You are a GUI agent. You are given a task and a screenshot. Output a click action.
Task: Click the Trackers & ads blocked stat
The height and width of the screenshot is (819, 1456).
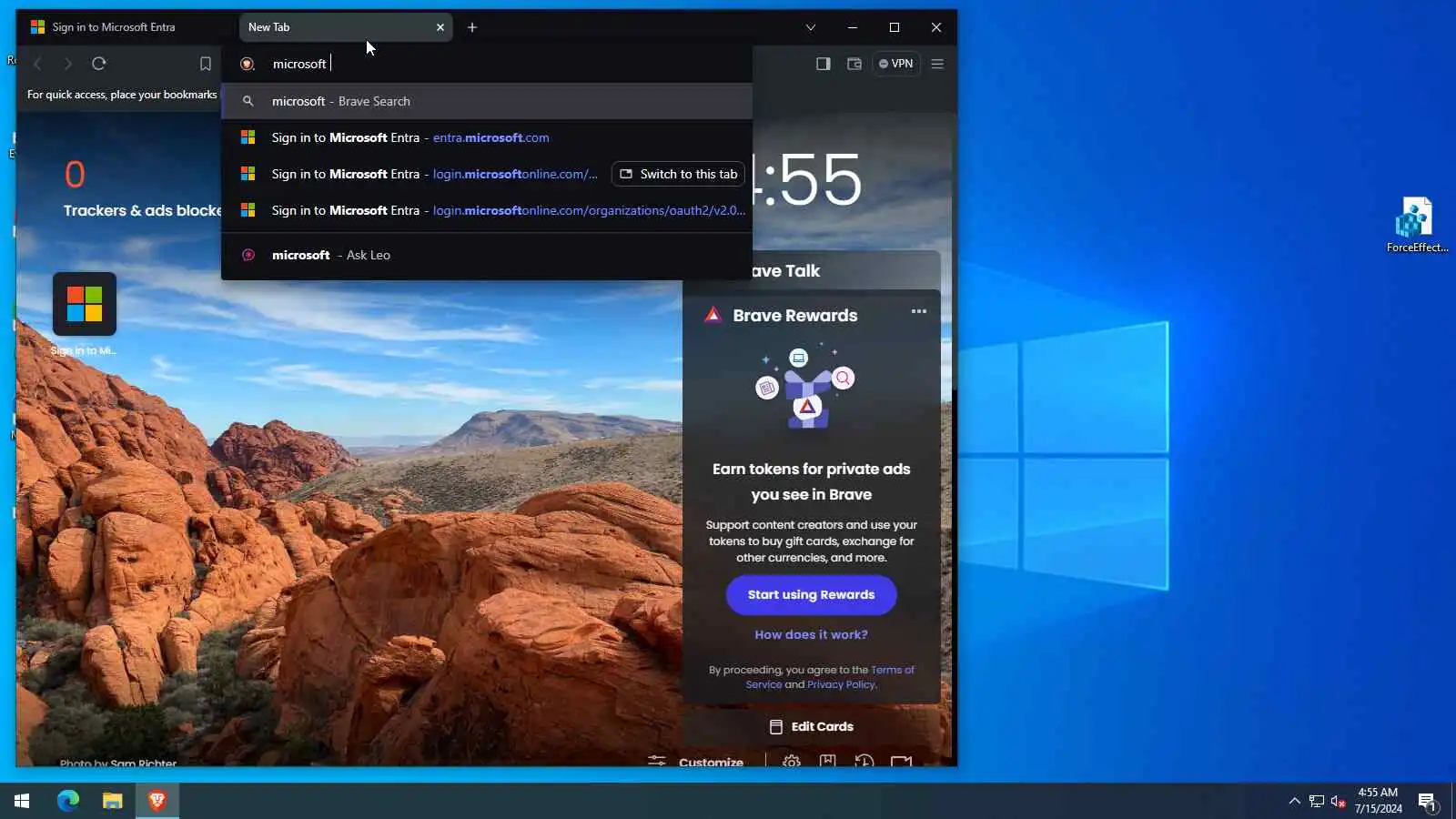pyautogui.click(x=143, y=188)
